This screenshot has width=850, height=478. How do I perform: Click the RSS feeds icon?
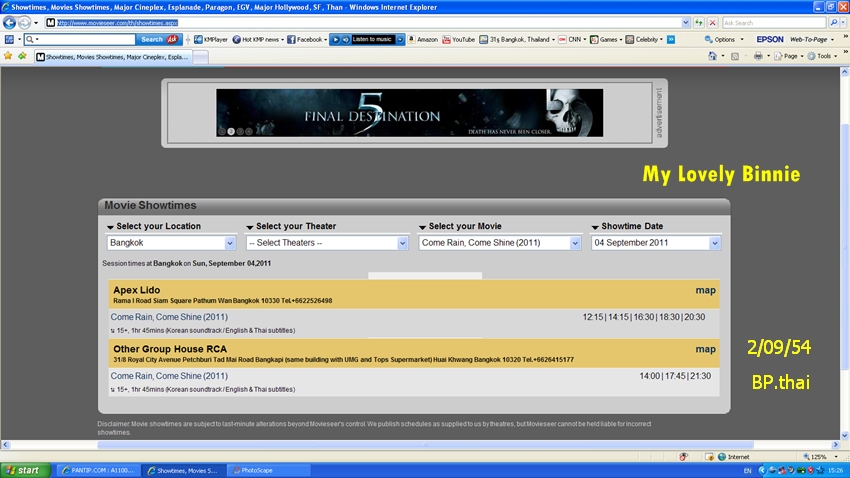(735, 56)
